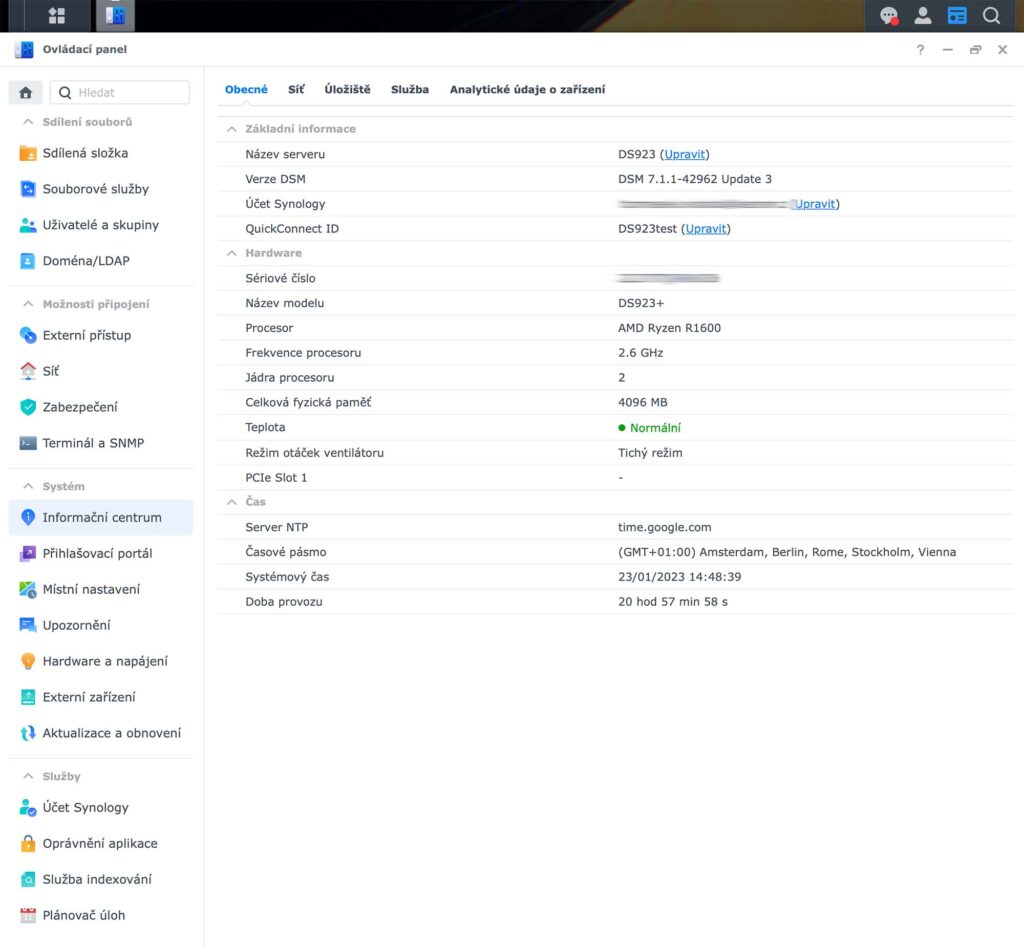Screen dimensions: 1024x947
Task: Click the time.google.com NTP value
Action: click(665, 528)
